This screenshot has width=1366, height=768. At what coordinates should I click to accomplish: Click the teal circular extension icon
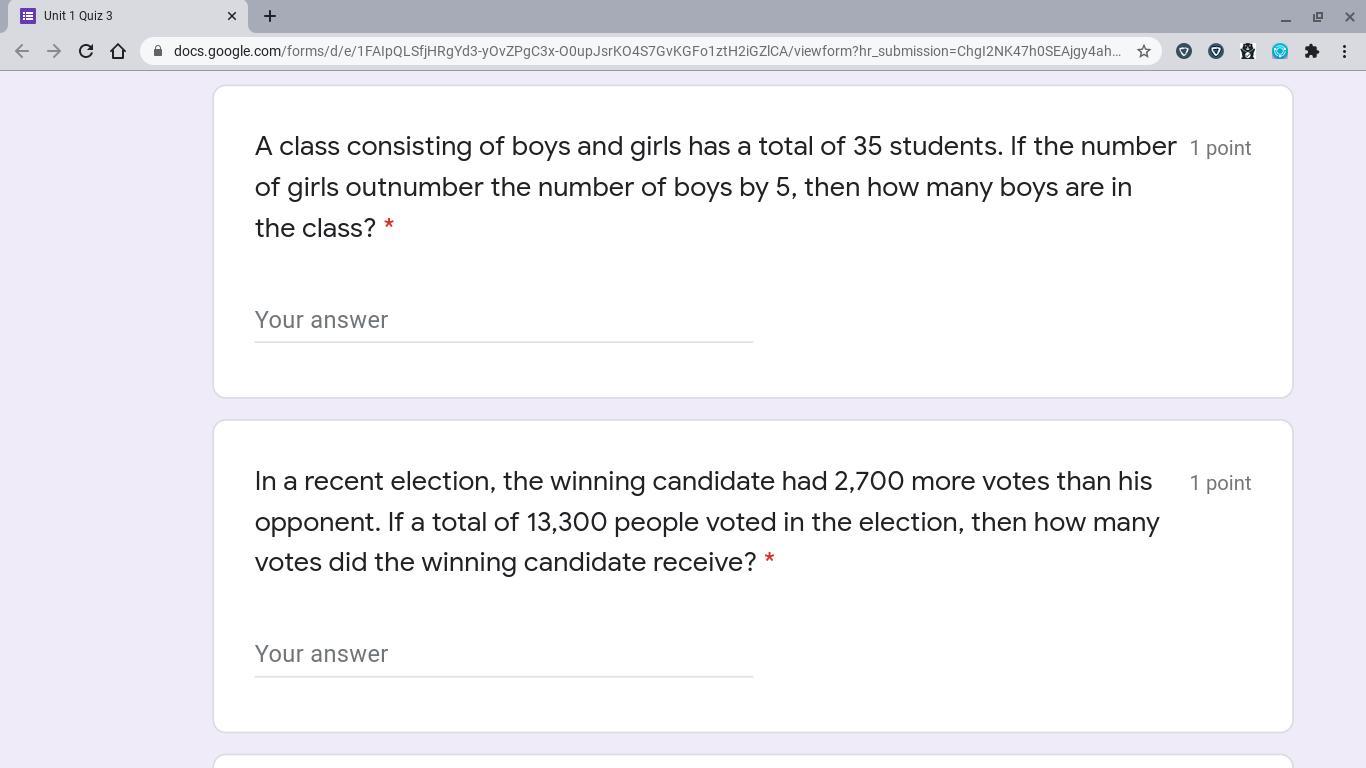1280,51
